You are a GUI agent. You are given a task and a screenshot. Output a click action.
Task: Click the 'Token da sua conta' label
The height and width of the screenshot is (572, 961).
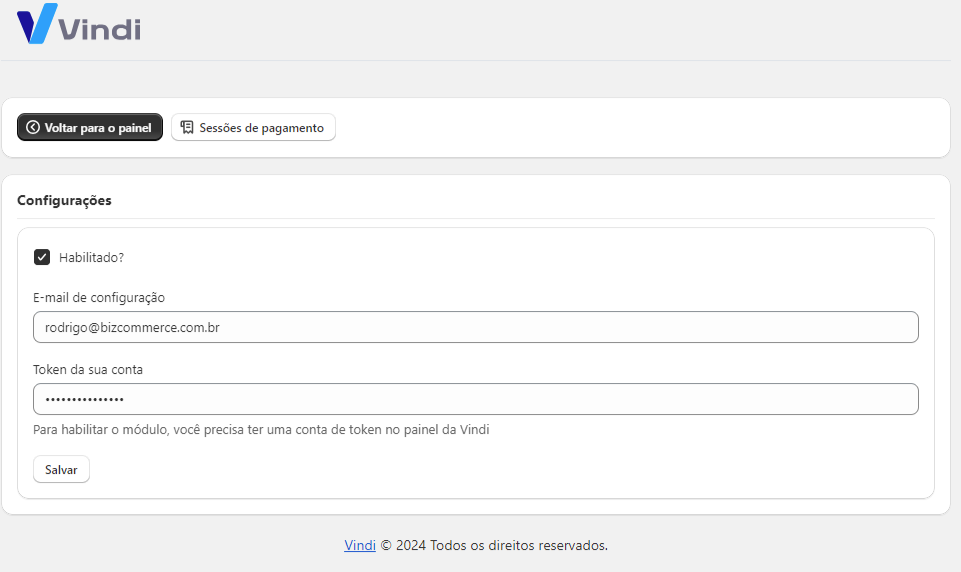88,370
